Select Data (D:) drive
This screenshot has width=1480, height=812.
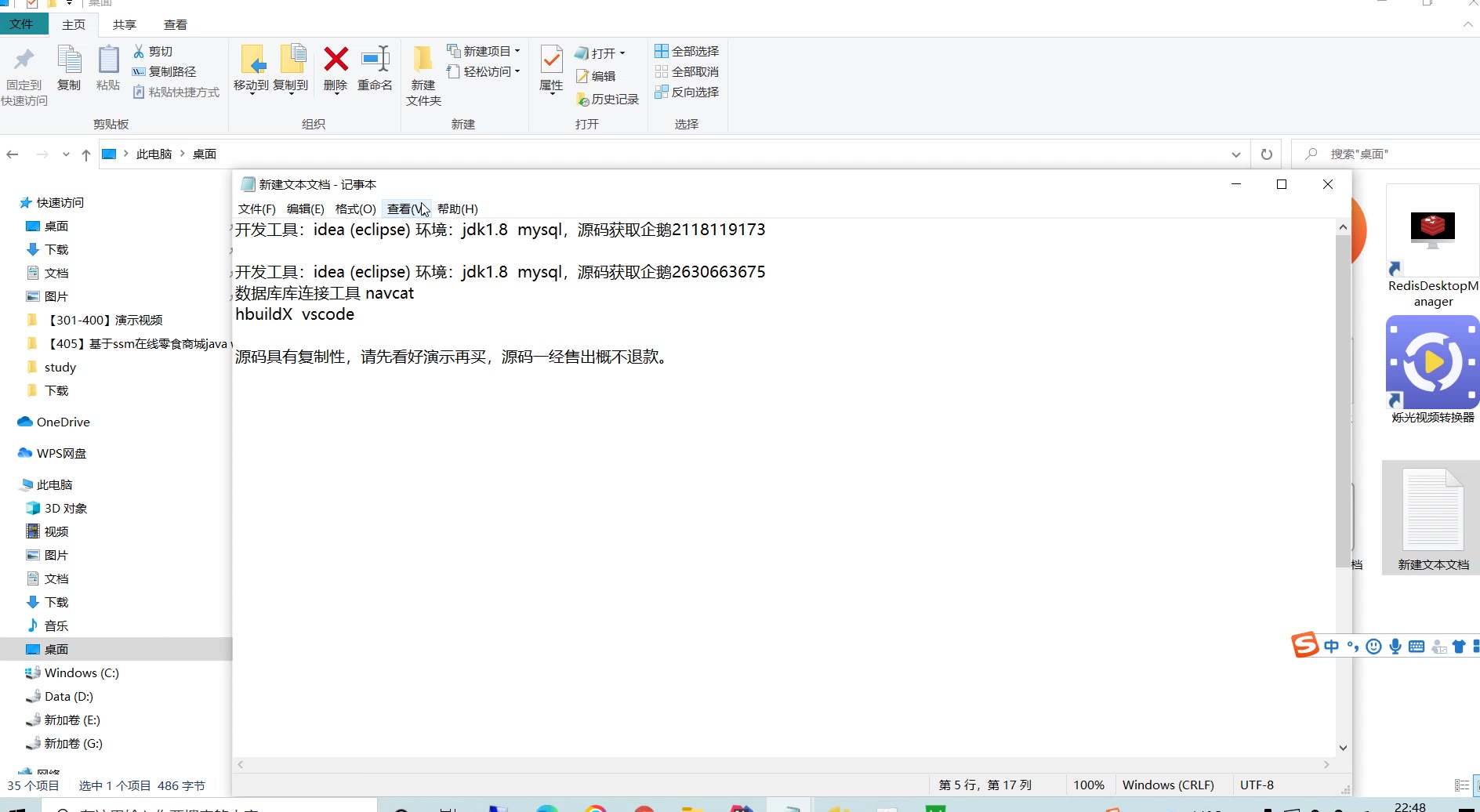coord(60,696)
